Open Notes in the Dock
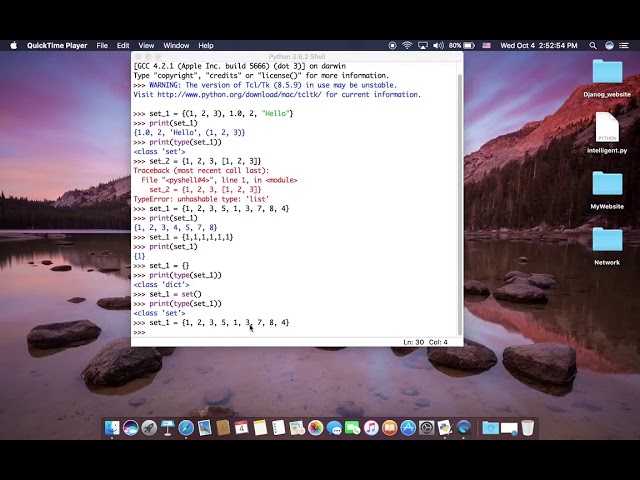The height and width of the screenshot is (480, 640). (260, 428)
